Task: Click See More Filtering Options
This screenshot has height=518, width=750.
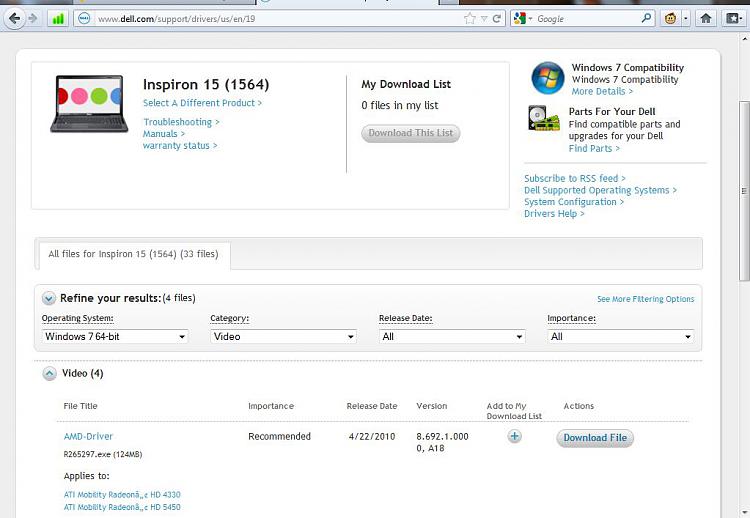Action: 645,299
